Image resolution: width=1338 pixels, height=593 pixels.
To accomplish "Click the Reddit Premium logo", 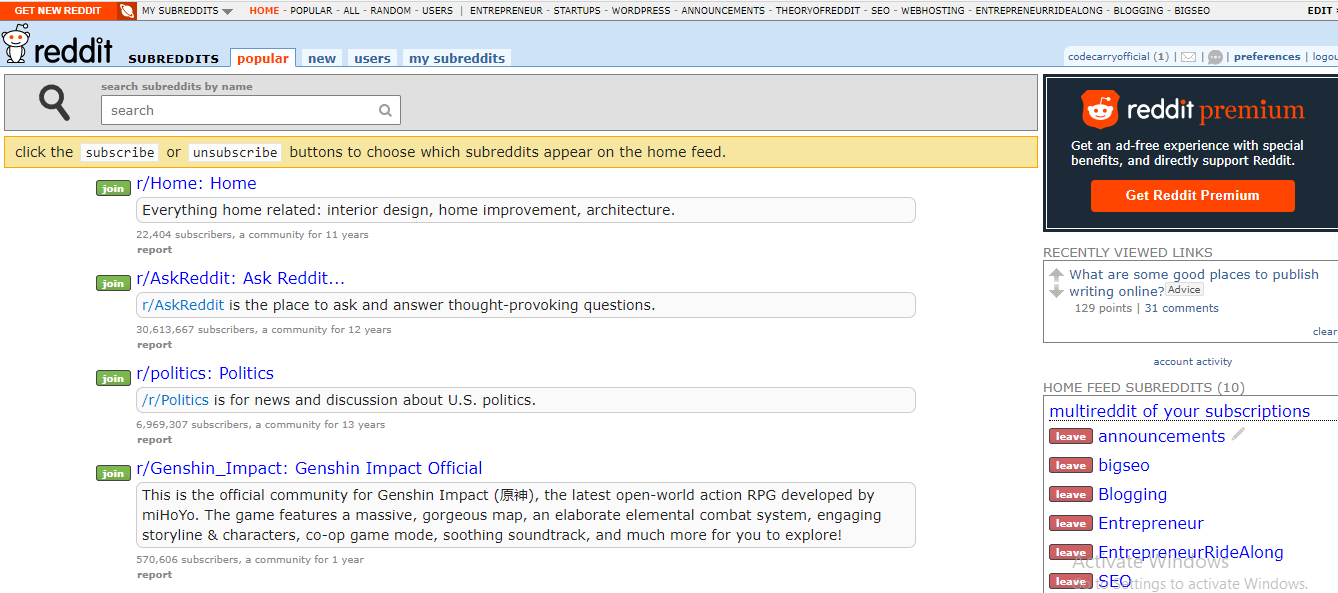I will pyautogui.click(x=1192, y=109).
